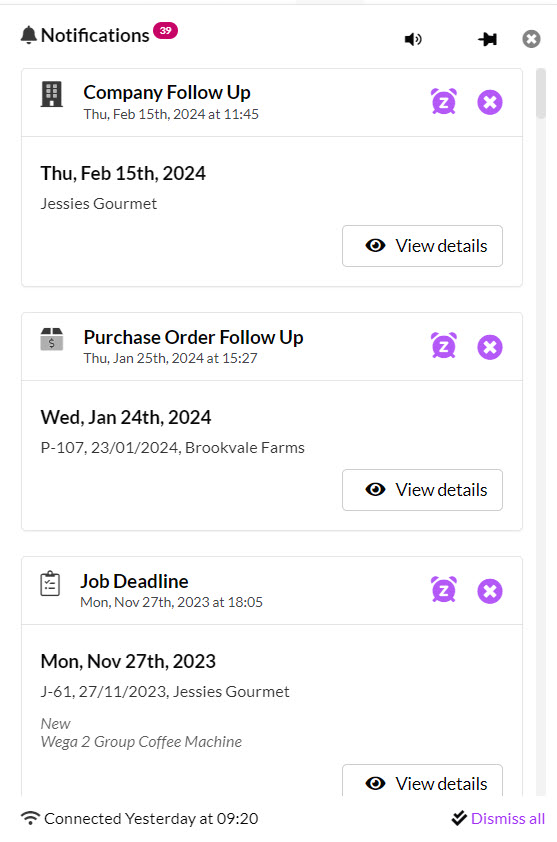View details for P-107 Brookvale Farms
The width and height of the screenshot is (557, 842).
pyautogui.click(x=422, y=490)
